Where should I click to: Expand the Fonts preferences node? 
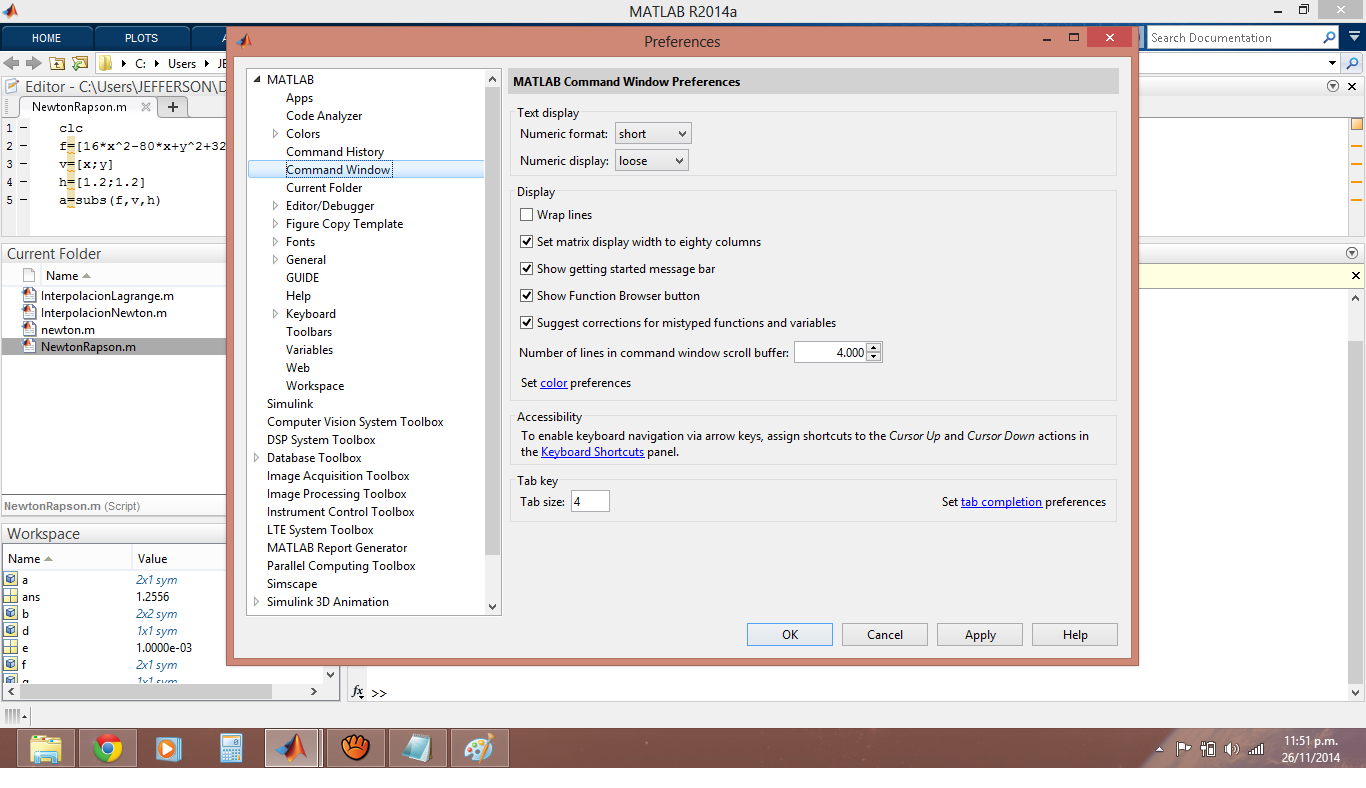276,242
